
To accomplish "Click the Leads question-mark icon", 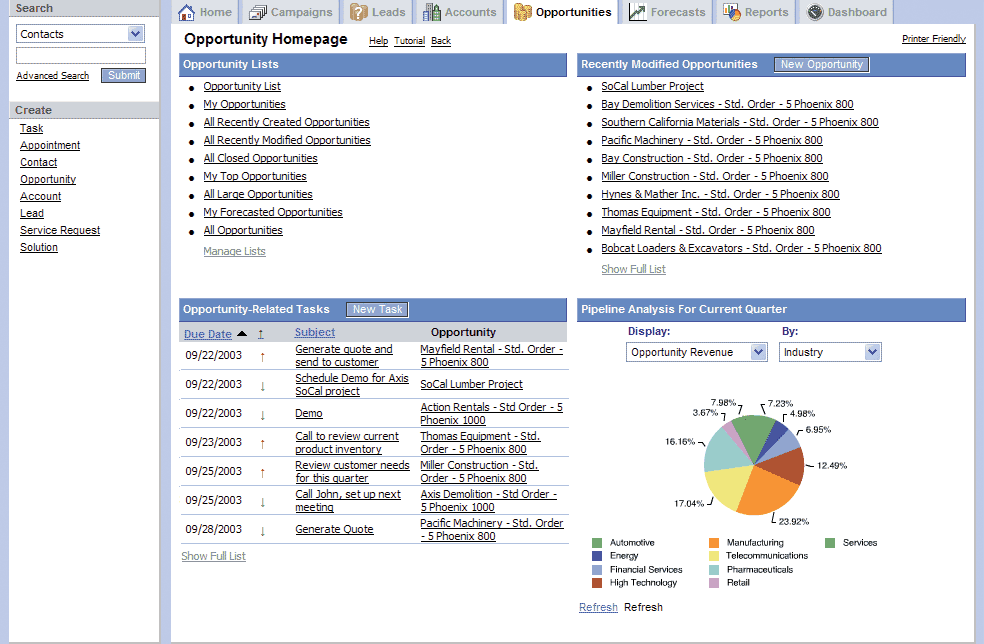I will (x=358, y=12).
